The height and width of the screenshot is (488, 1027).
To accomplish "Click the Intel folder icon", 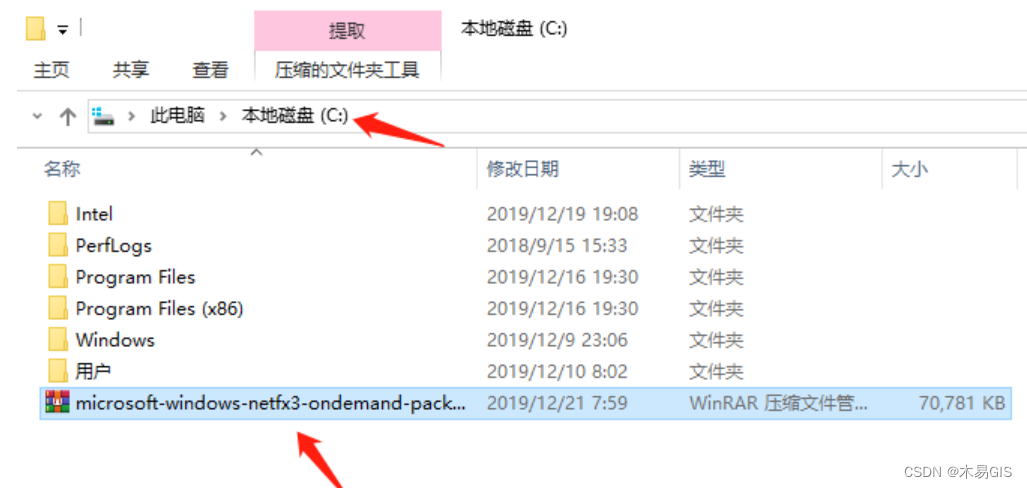I will coord(58,214).
